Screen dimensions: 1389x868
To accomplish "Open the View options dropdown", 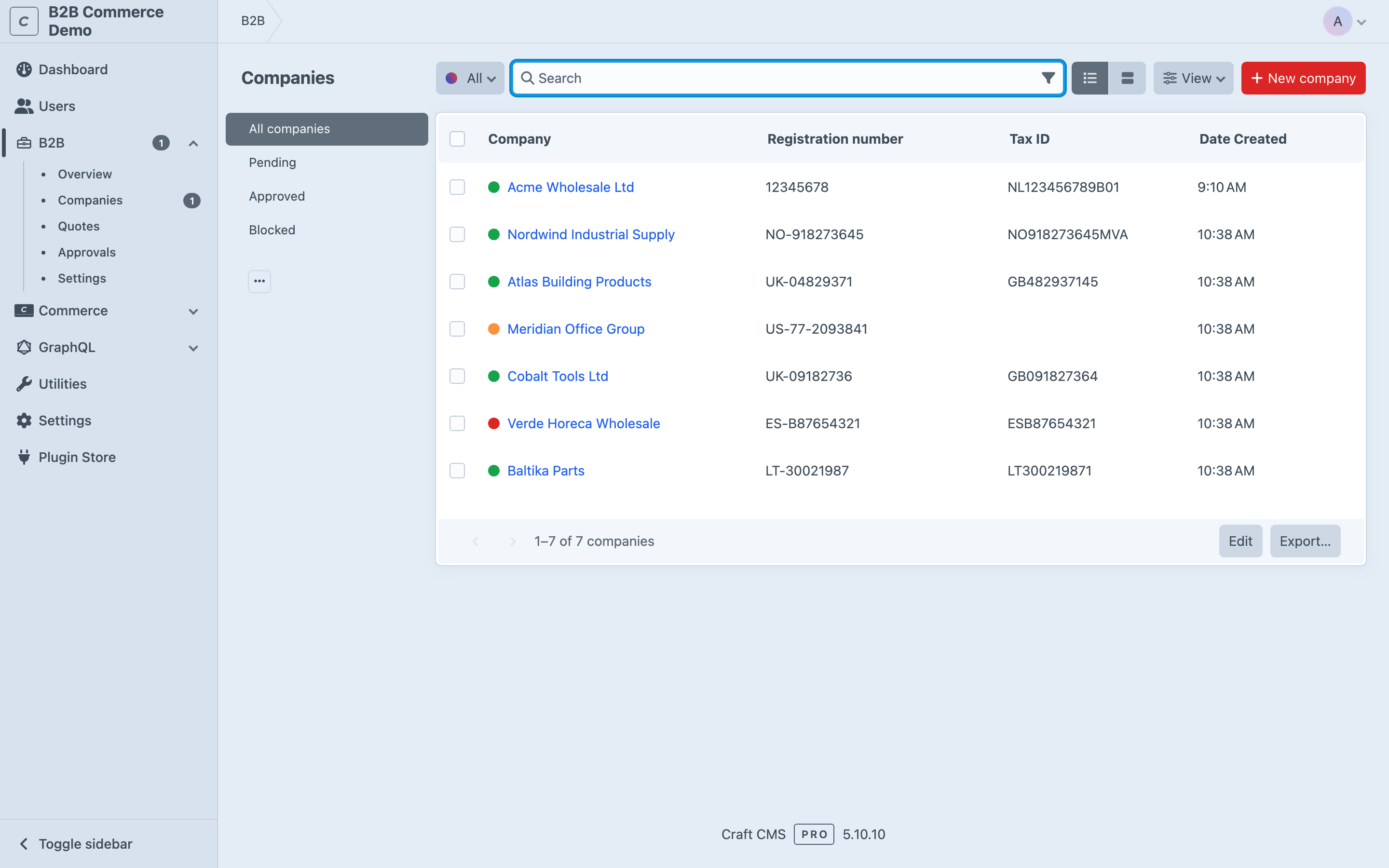I will coord(1193,78).
